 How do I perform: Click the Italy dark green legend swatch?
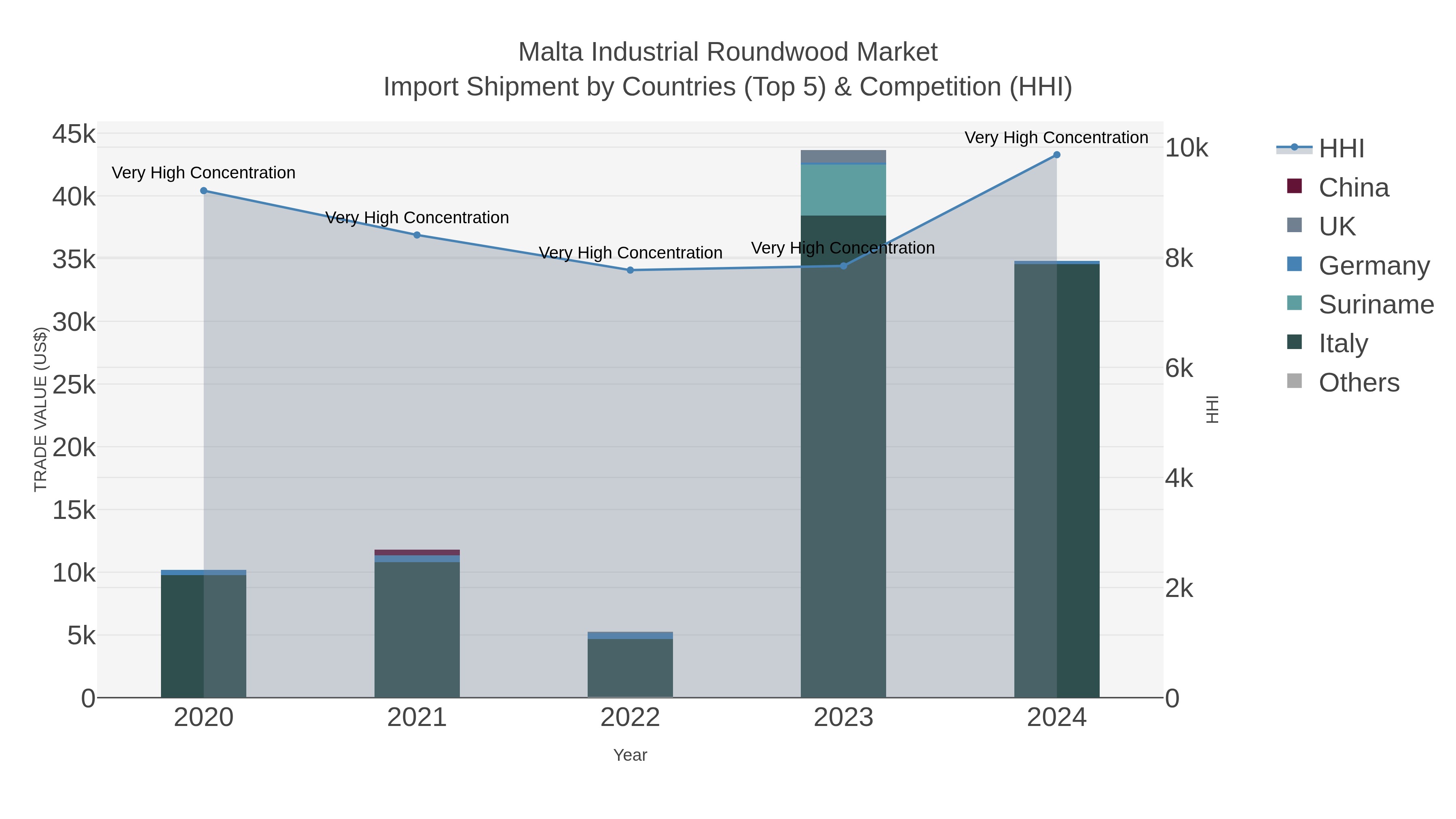coord(1294,342)
